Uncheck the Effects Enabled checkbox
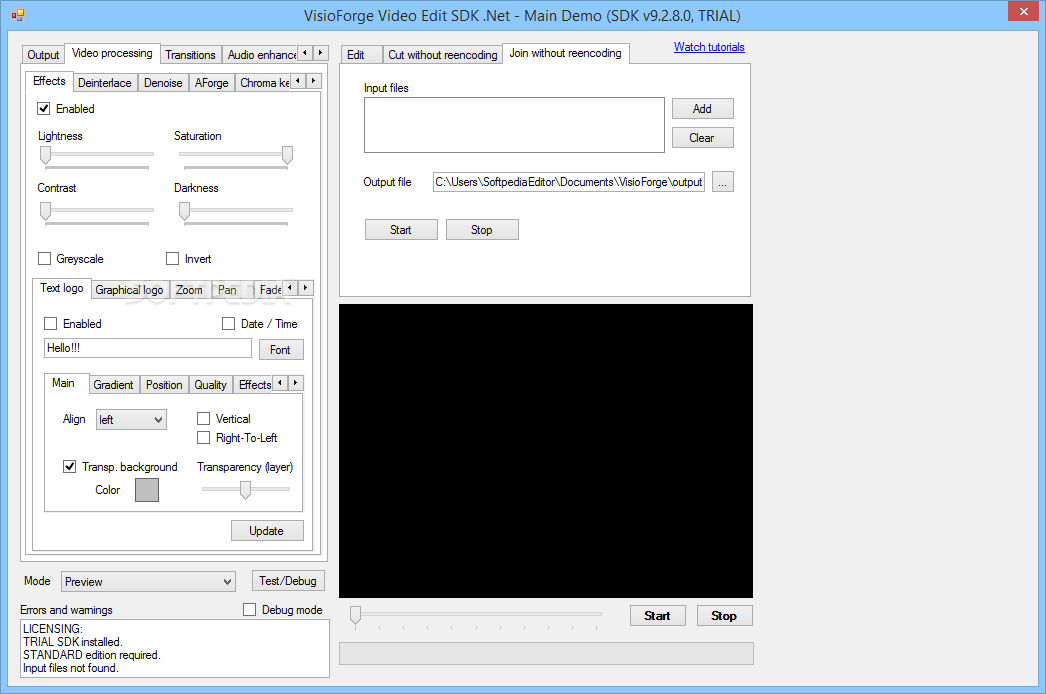The height and width of the screenshot is (694, 1046). [x=44, y=108]
